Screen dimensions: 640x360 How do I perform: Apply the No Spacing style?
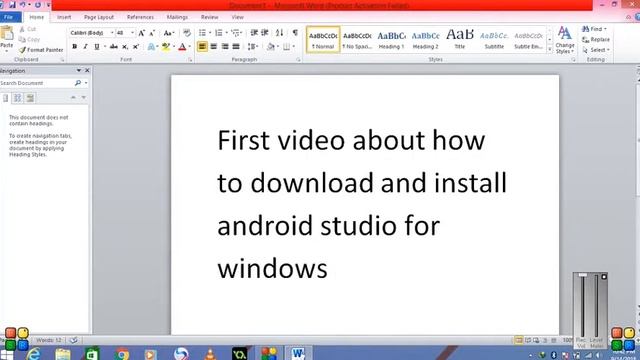coord(357,40)
